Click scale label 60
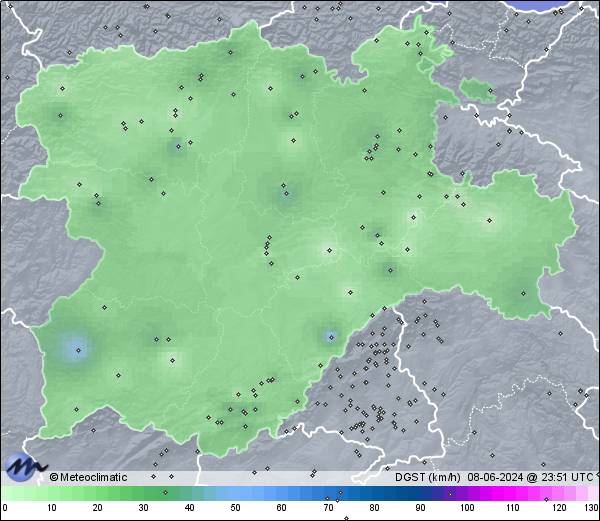Image resolution: width=600 pixels, height=521 pixels. [282, 508]
